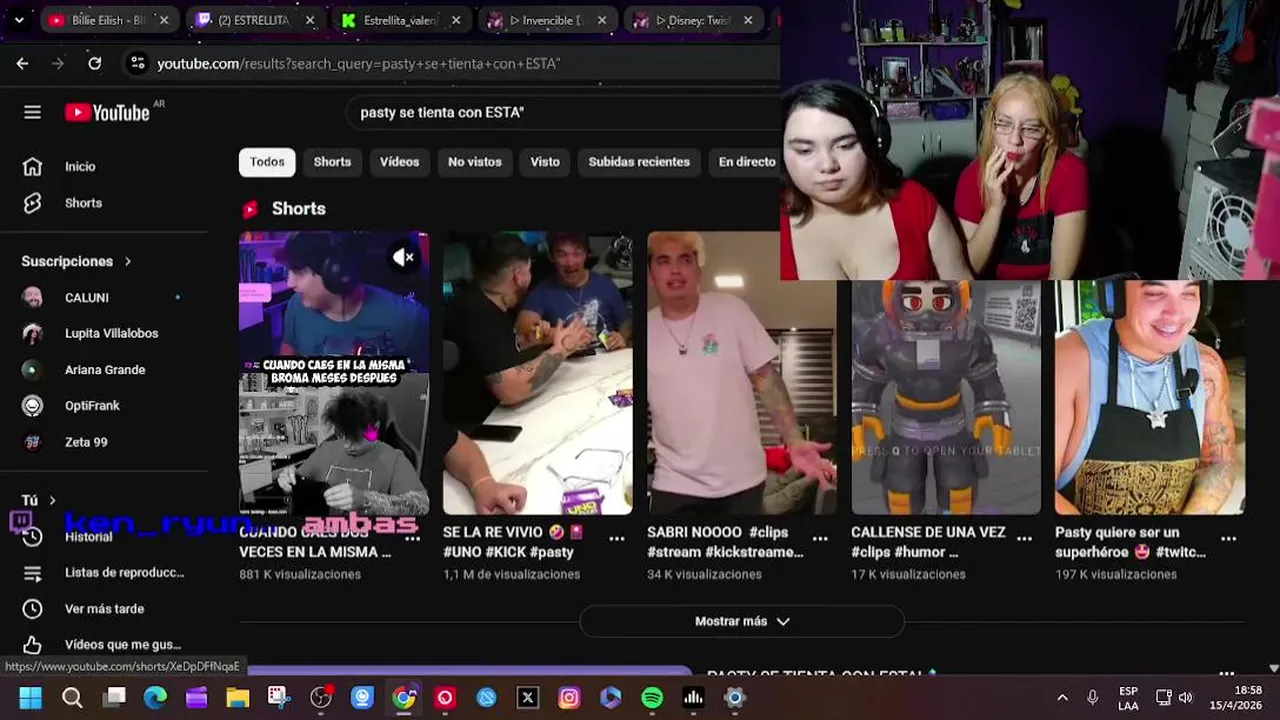Close the Billie Eilish browser tab
The image size is (1280, 720).
pos(164,20)
